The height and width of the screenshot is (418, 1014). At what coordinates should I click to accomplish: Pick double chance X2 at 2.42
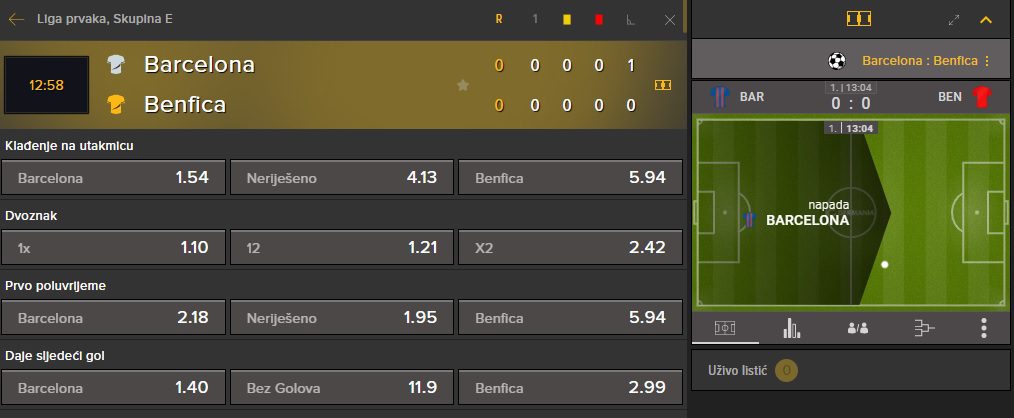coord(570,247)
